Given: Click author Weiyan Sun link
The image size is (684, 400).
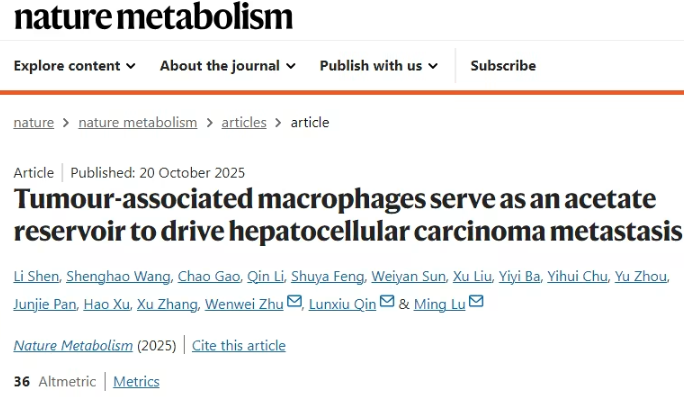Looking at the screenshot, I should pyautogui.click(x=408, y=277).
